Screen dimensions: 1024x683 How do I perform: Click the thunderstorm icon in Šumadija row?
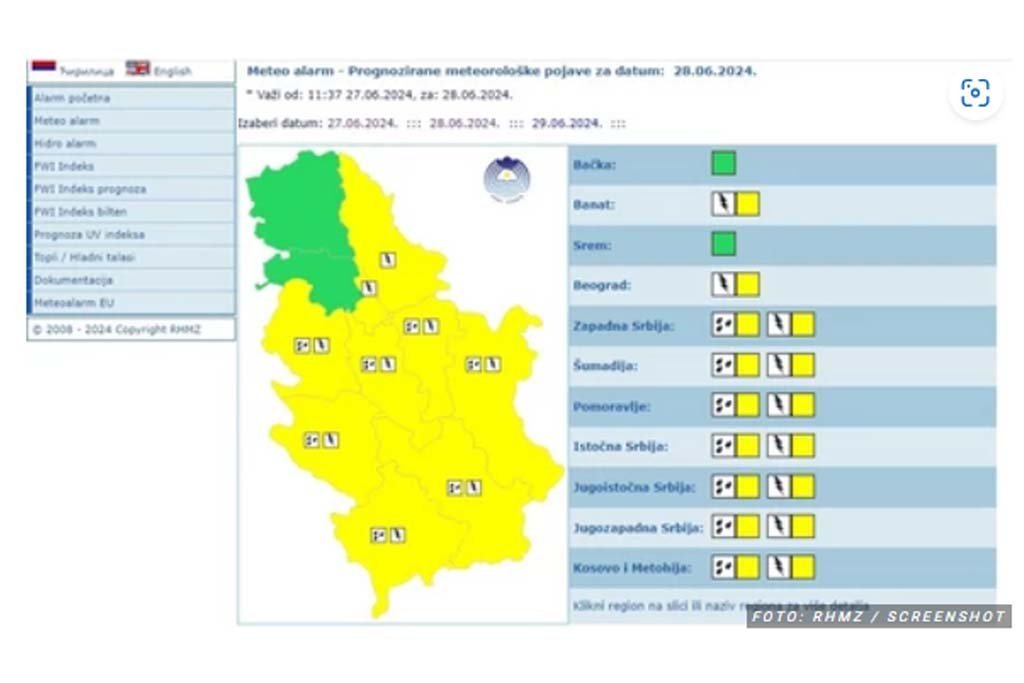click(x=779, y=365)
